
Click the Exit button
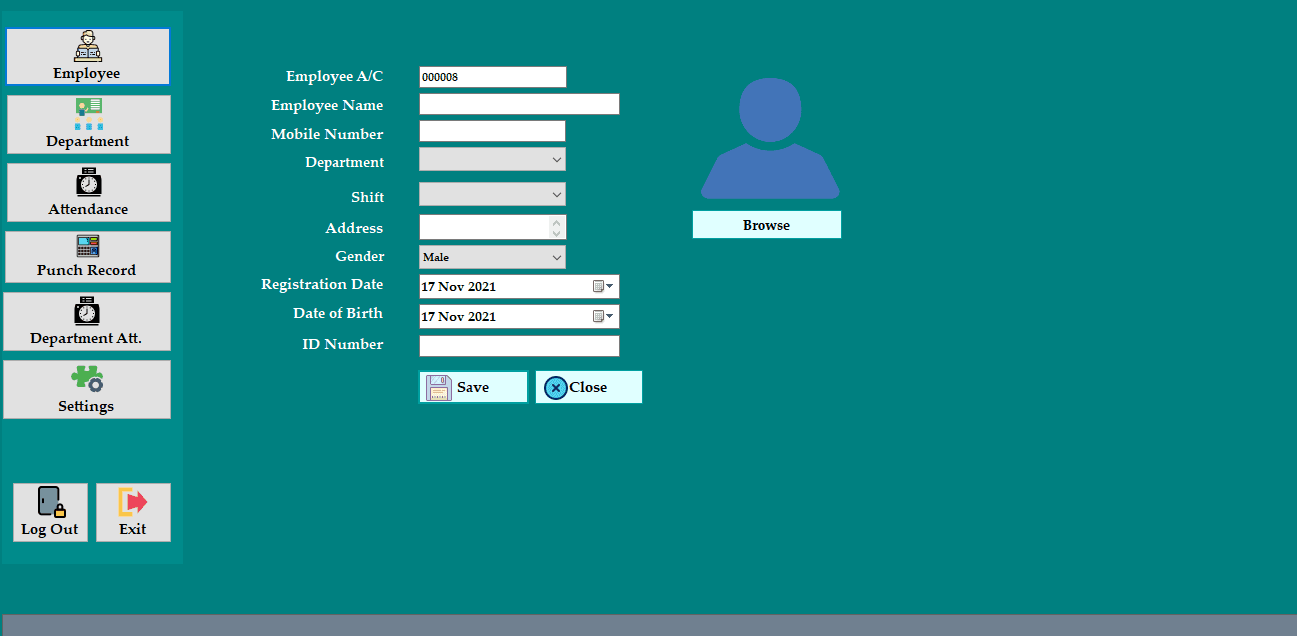tap(133, 513)
